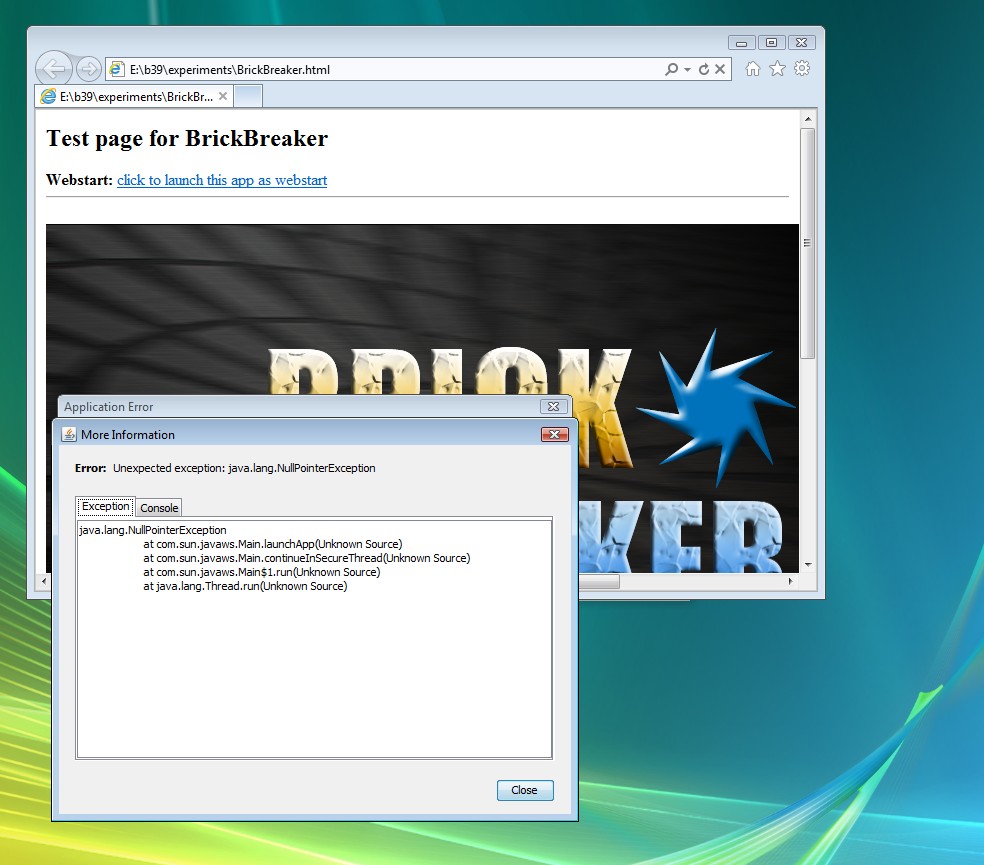
Task: Refresh the BrickBreaker page
Action: pos(703,70)
